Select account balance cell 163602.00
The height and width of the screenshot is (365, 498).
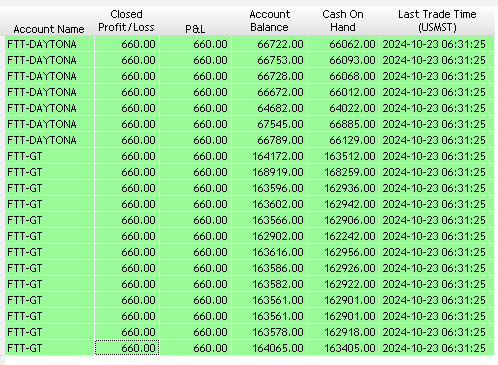(x=269, y=204)
